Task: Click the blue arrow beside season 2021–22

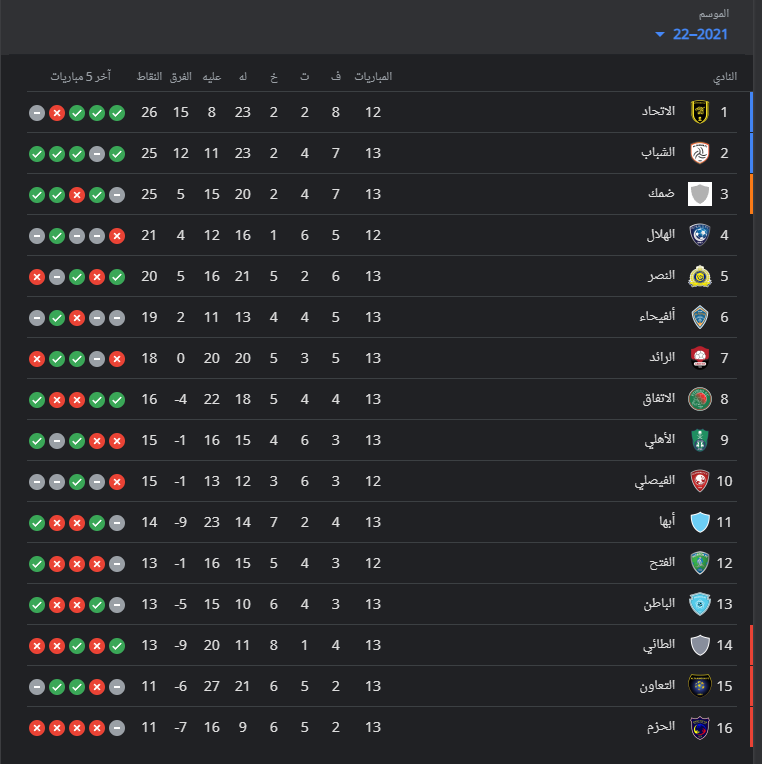Action: (x=660, y=35)
